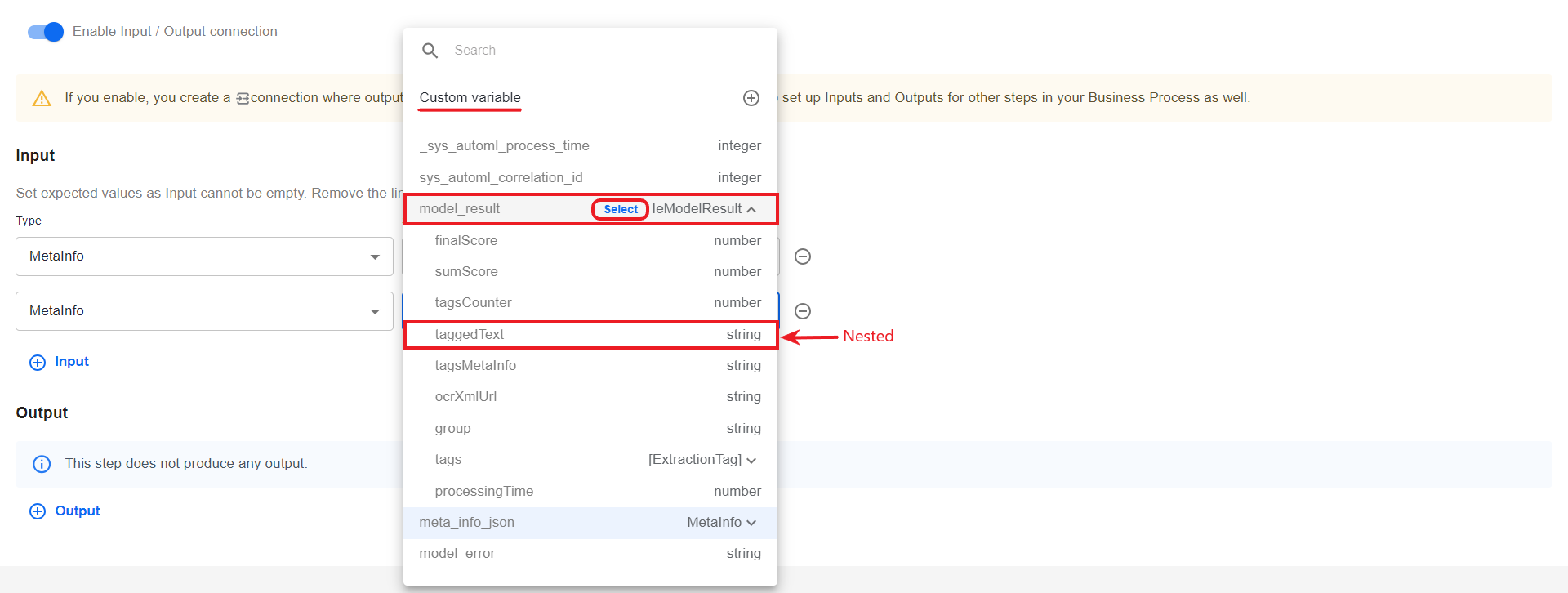Image resolution: width=1568 pixels, height=593 pixels.
Task: Click the Output add link
Action: 78,511
